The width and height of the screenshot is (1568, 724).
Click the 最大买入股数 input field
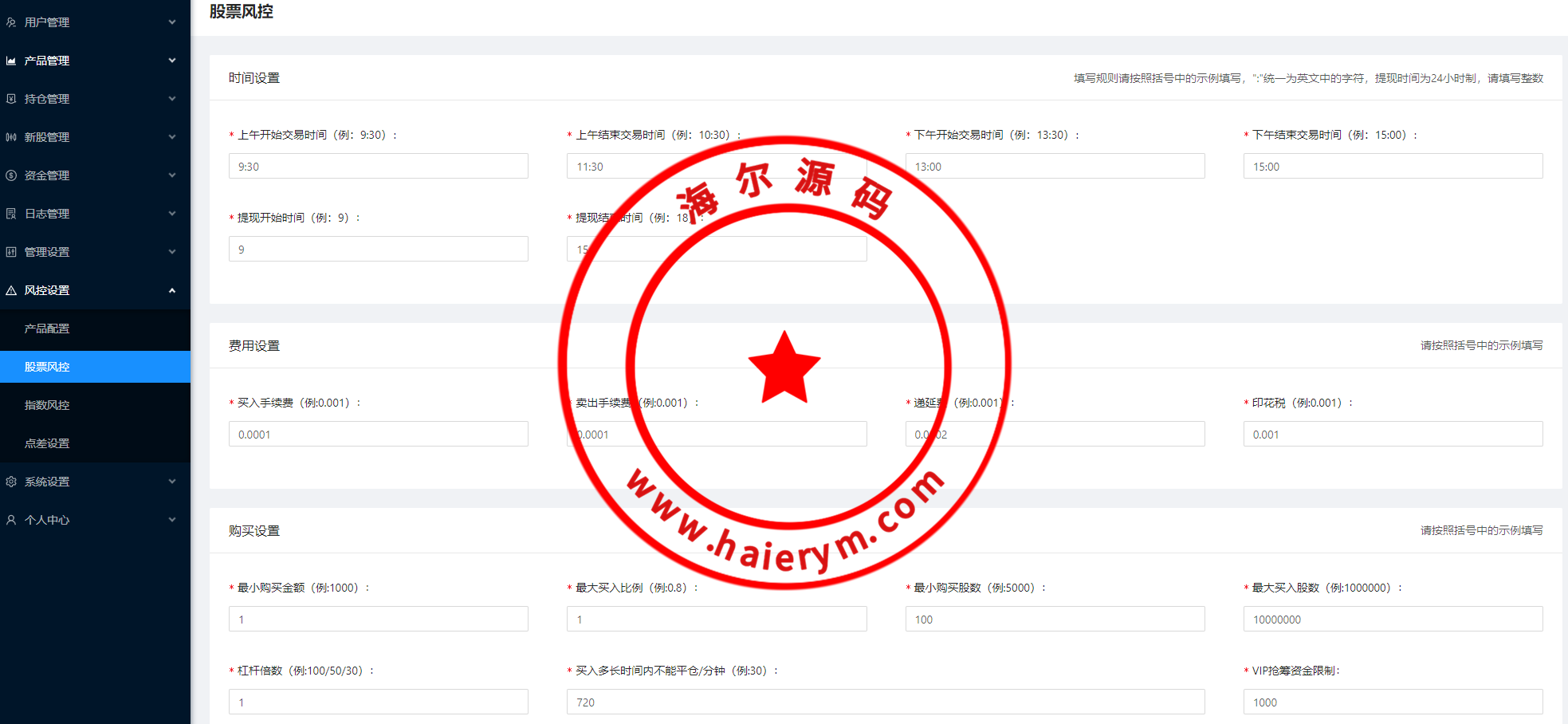pyautogui.click(x=1392, y=620)
